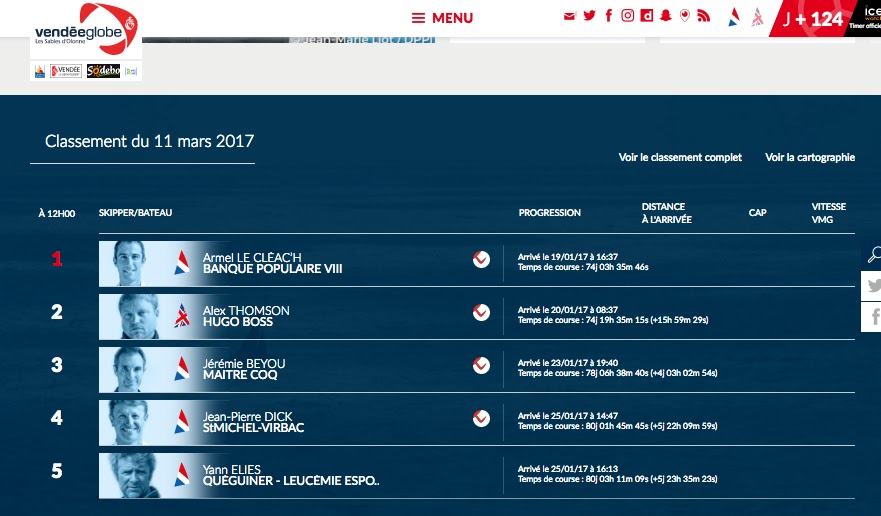The height and width of the screenshot is (516, 881).
Task: Open Armel LE CLÉAC'H skipper name
Action: click(x=252, y=257)
